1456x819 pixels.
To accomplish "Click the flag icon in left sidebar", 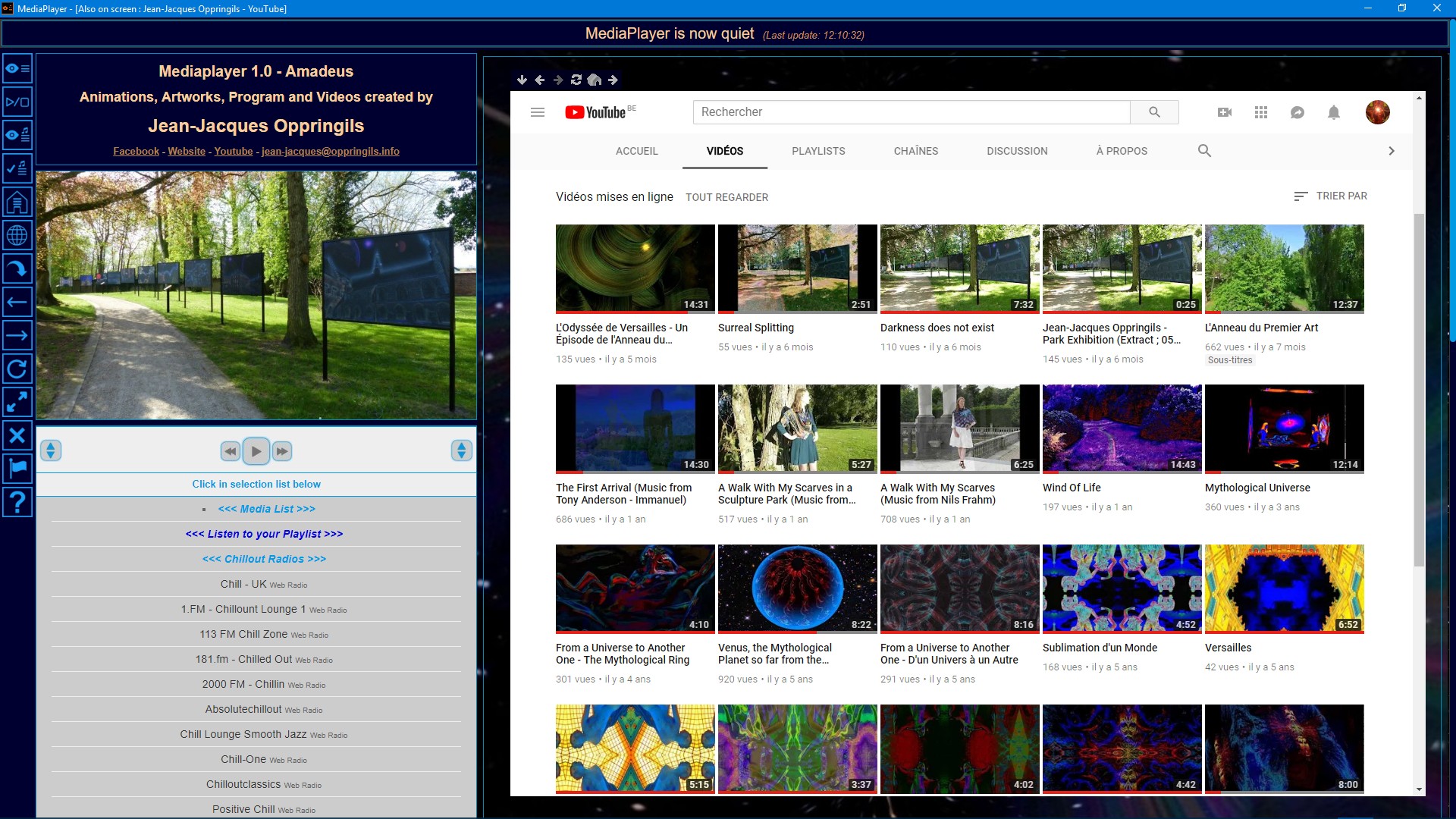I will (17, 468).
